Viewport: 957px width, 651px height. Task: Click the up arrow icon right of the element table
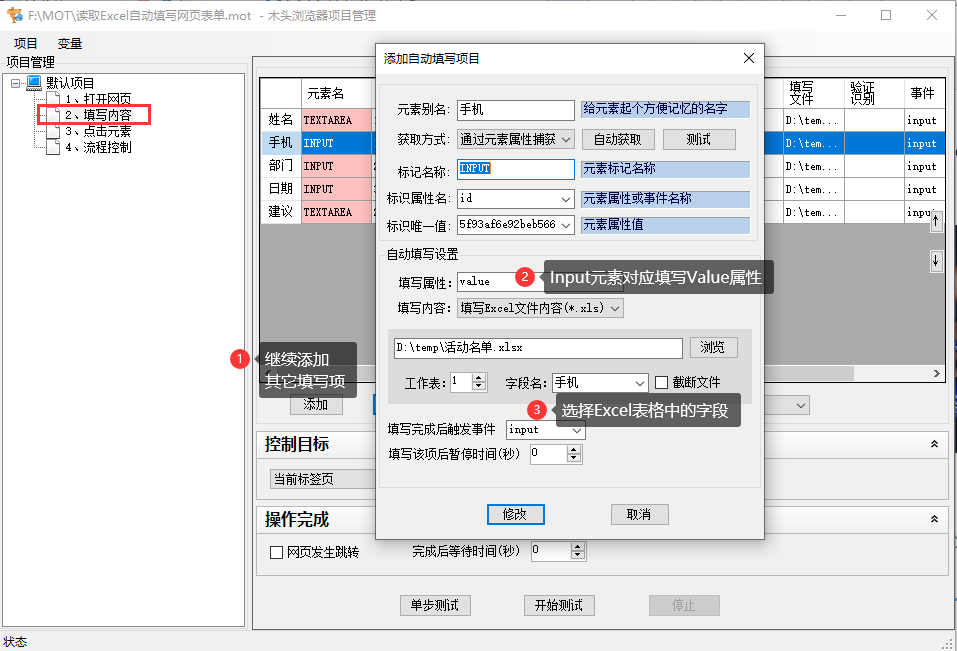[x=935, y=221]
